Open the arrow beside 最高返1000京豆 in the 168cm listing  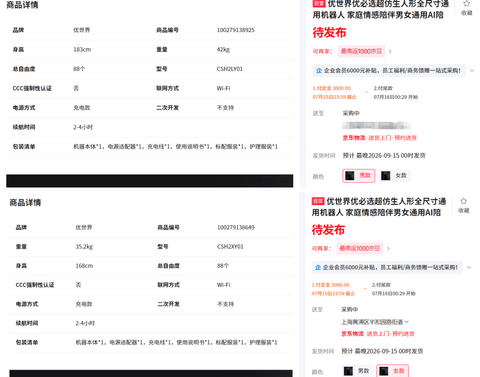point(388,248)
